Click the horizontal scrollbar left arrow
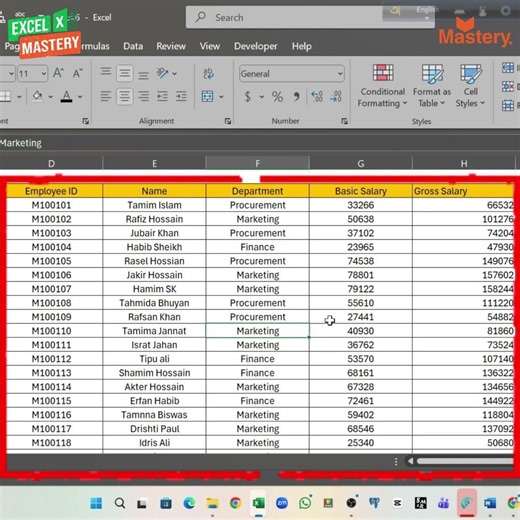The height and width of the screenshot is (520, 520). point(411,461)
